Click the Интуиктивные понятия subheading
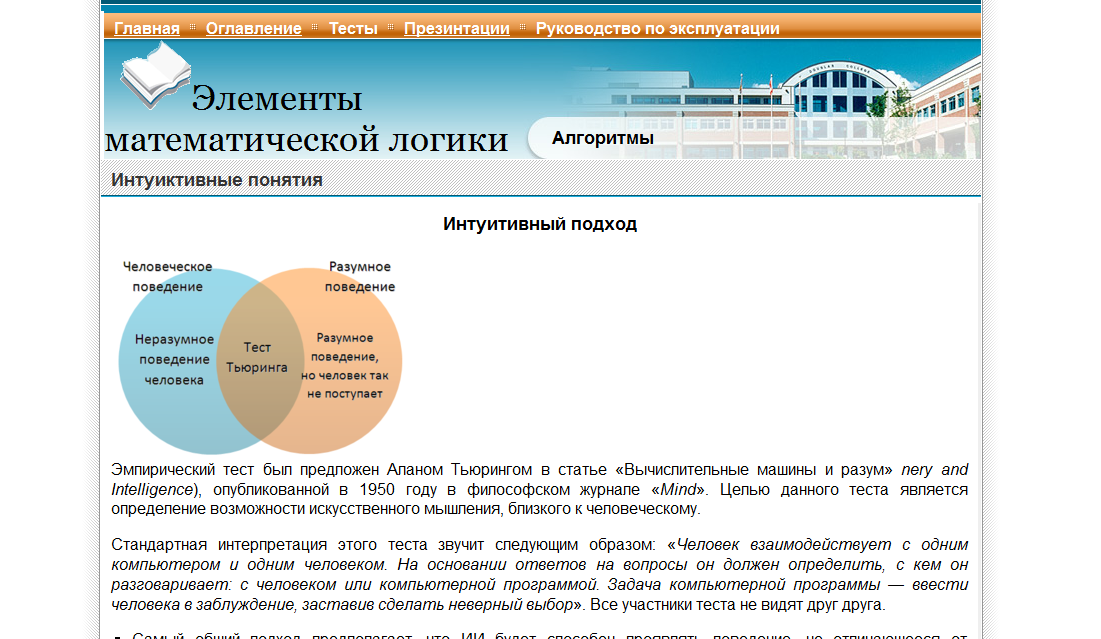Image resolution: width=1101 pixels, height=639 pixels. (x=216, y=180)
